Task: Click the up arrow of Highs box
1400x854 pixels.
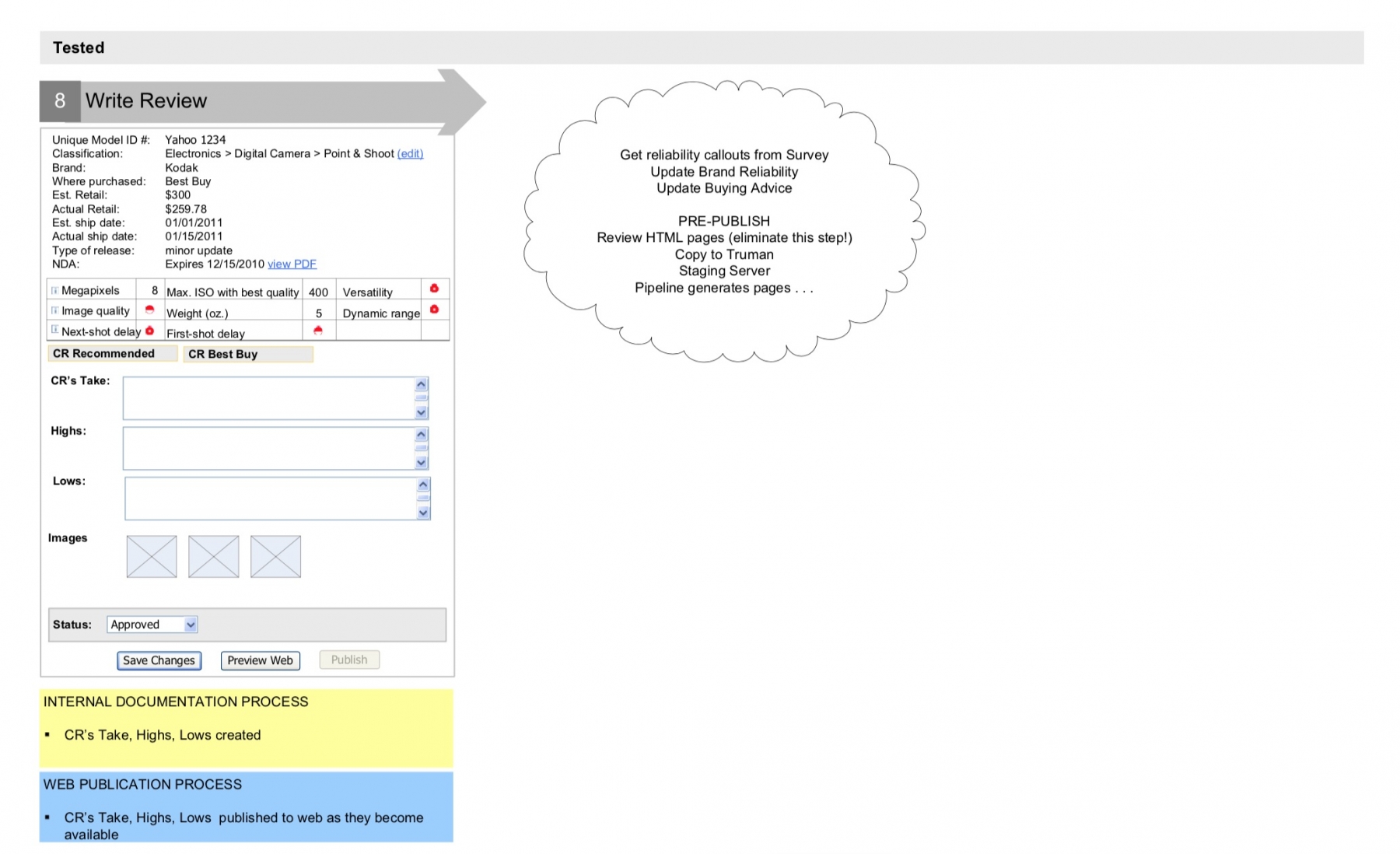Action: tap(421, 435)
